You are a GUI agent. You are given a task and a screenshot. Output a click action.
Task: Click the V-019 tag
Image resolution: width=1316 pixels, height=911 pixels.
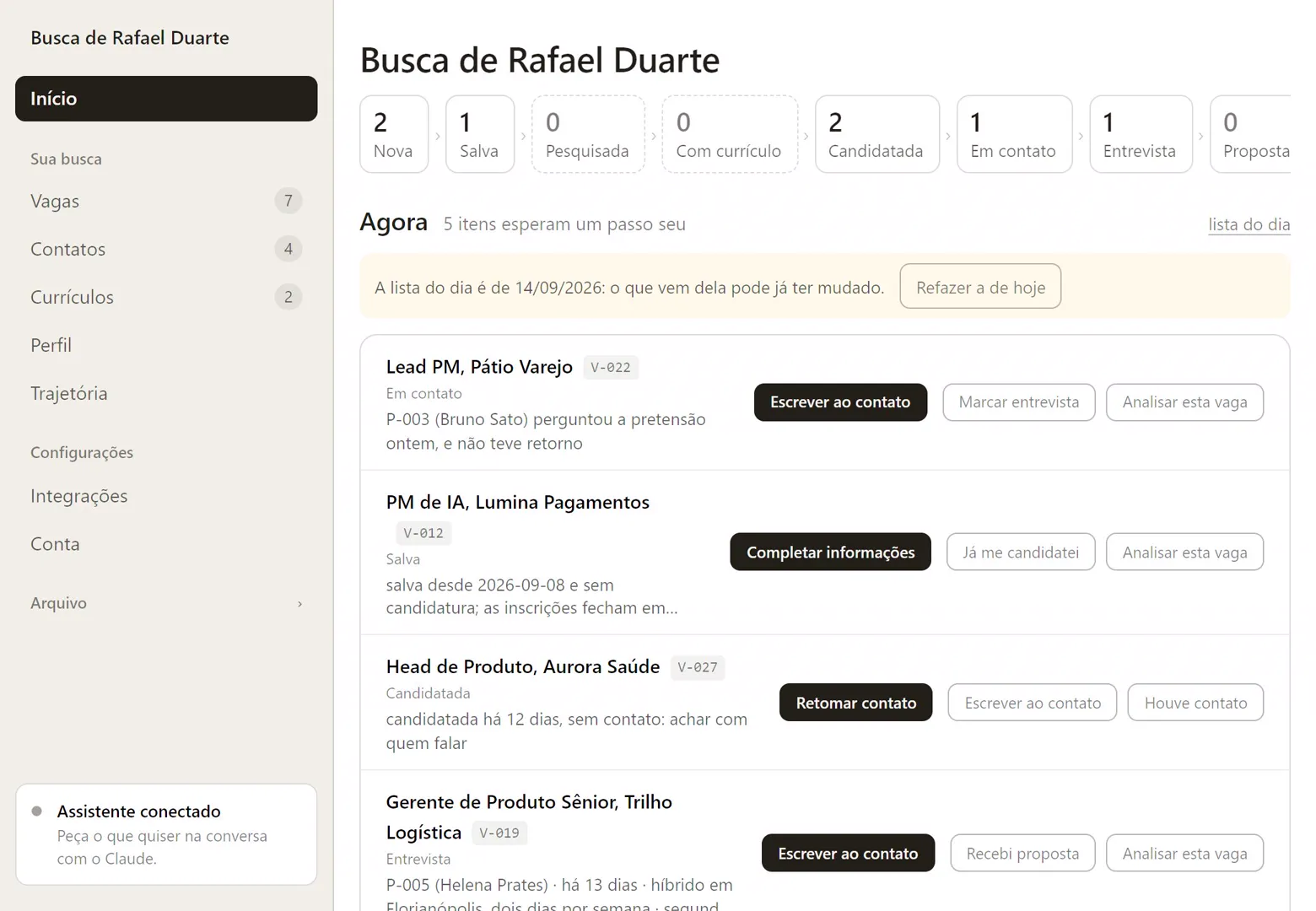[x=499, y=833]
